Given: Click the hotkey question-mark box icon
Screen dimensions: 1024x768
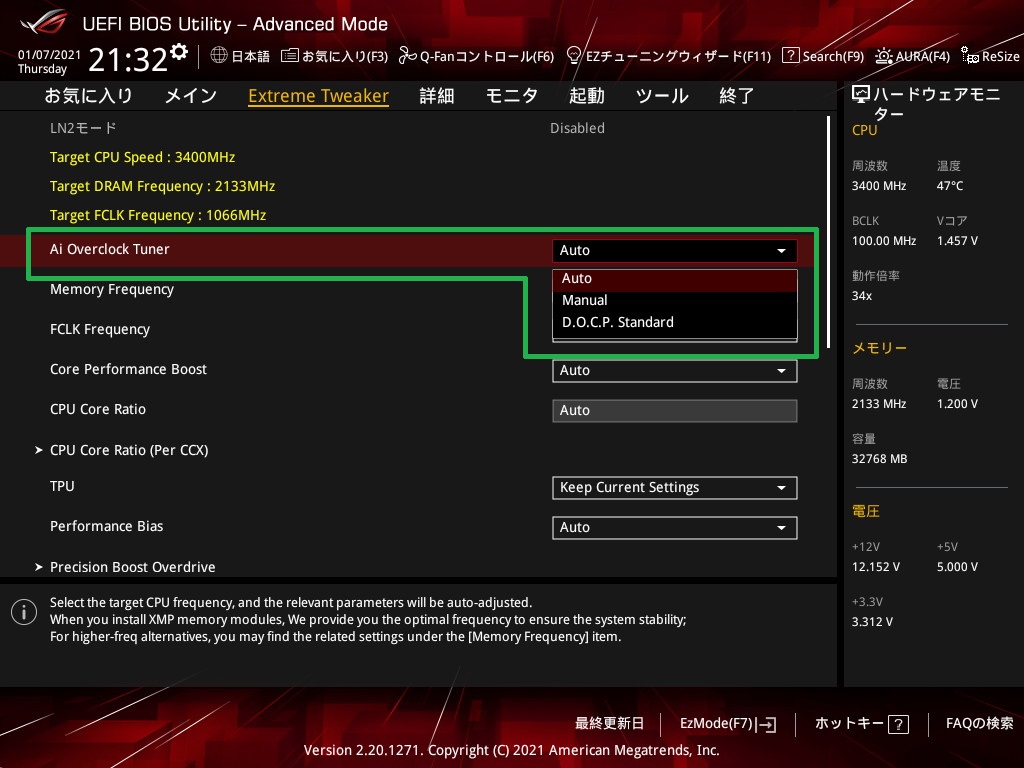Looking at the screenshot, I should click(898, 724).
